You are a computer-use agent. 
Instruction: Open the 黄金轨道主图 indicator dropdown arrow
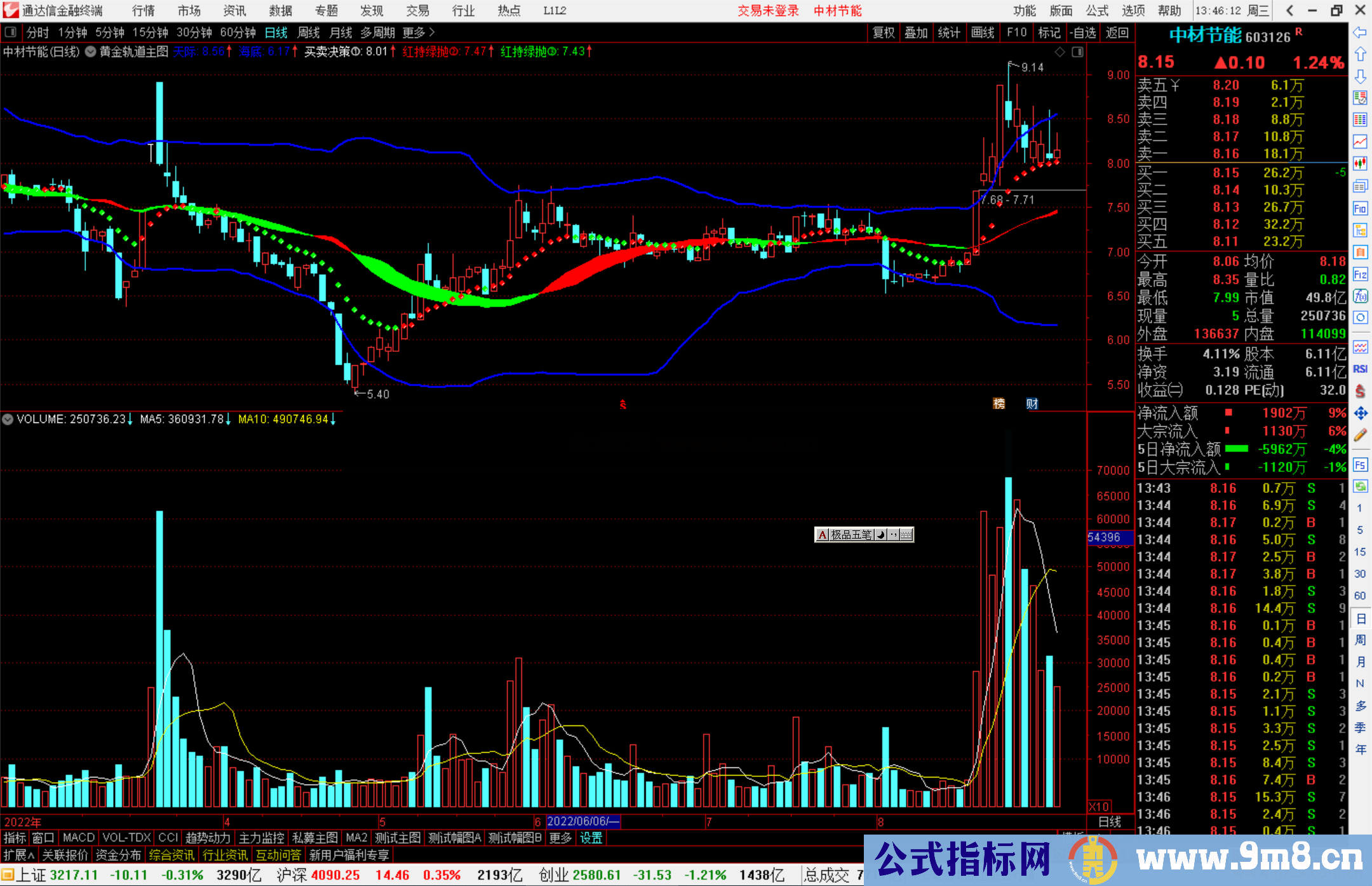[90, 52]
